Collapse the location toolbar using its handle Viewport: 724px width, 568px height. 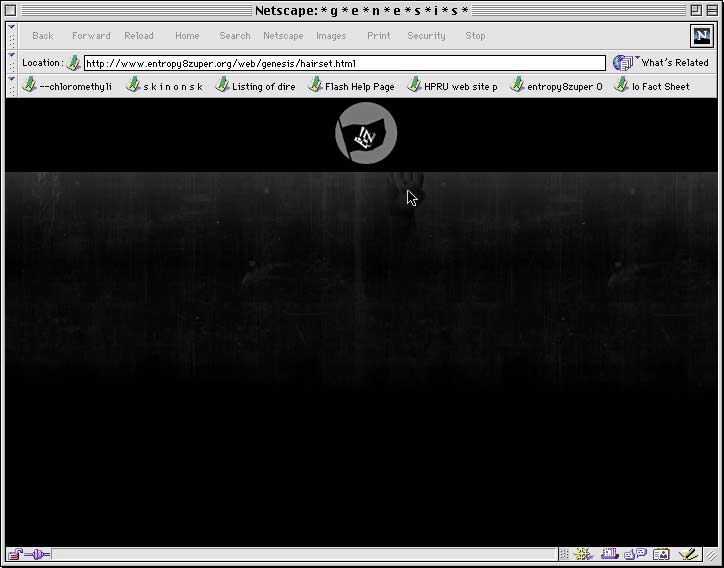pyautogui.click(x=12, y=63)
